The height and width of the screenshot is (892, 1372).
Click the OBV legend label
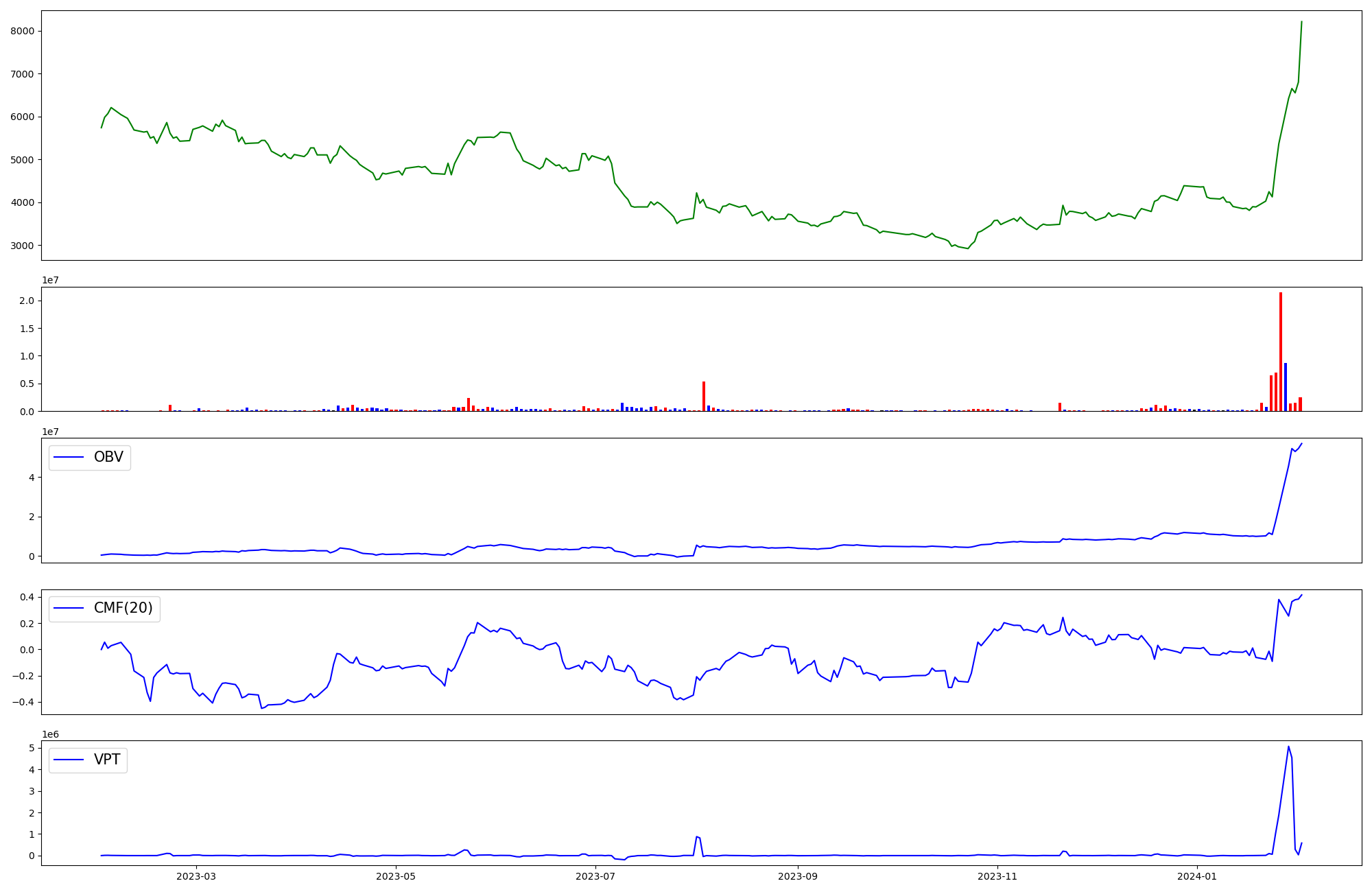point(108,458)
